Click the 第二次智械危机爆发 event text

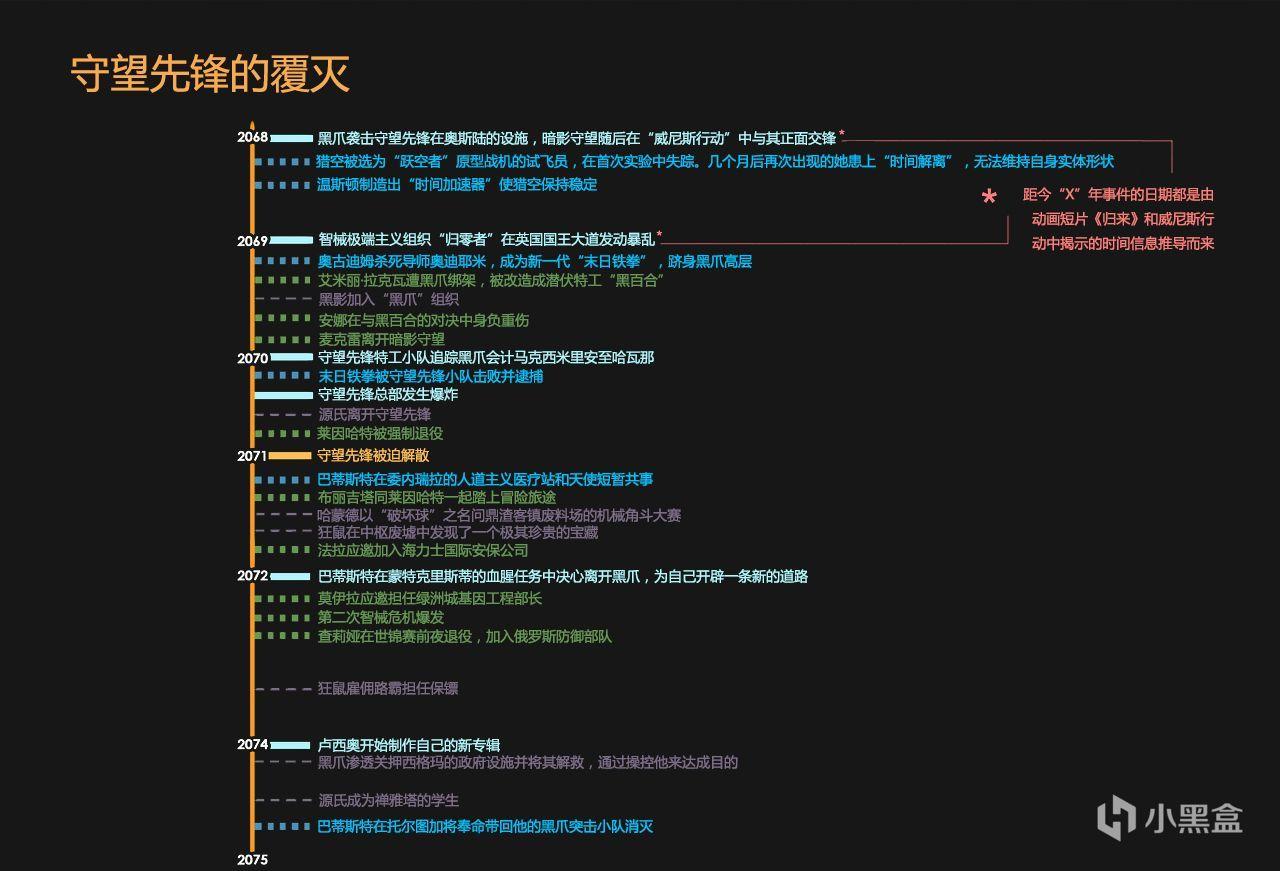[380, 617]
